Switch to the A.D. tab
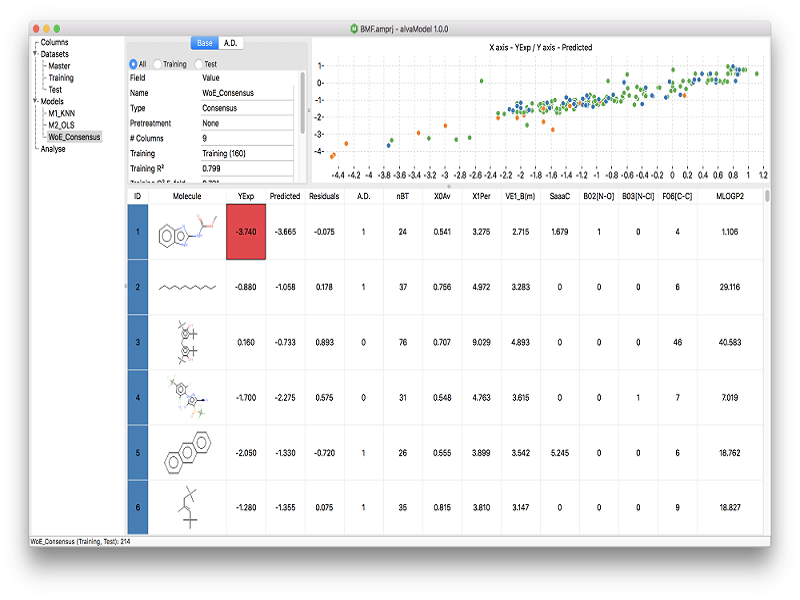Image resolution: width=800 pixels, height=600 pixels. (x=231, y=43)
